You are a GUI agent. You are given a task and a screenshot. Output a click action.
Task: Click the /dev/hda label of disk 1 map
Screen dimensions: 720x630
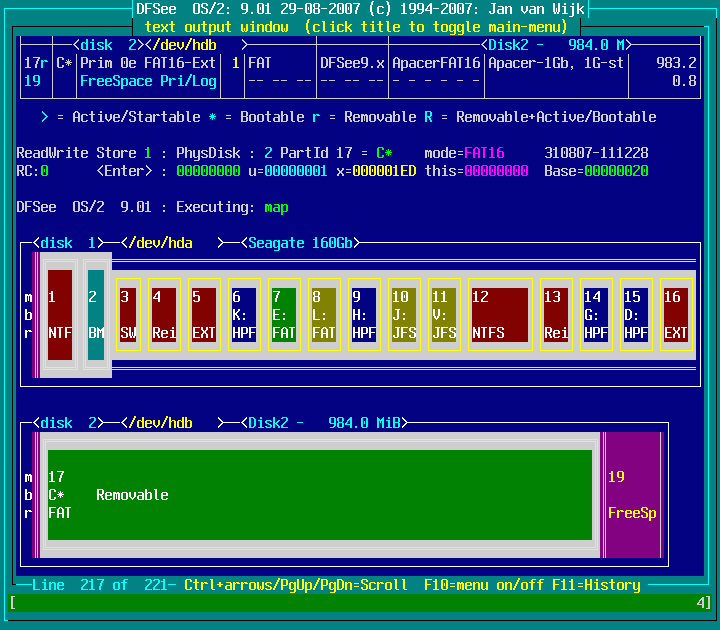pos(156,243)
